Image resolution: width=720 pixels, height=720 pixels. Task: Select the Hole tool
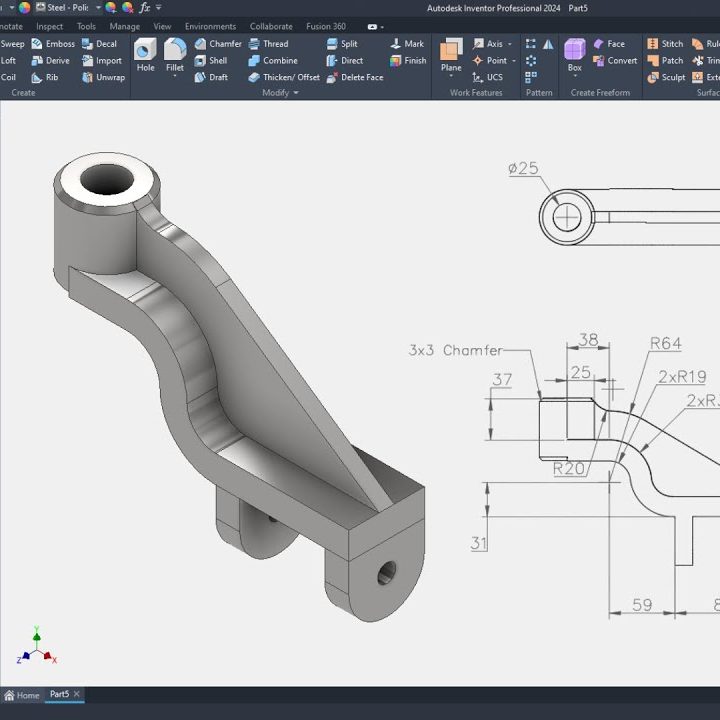tap(145, 56)
